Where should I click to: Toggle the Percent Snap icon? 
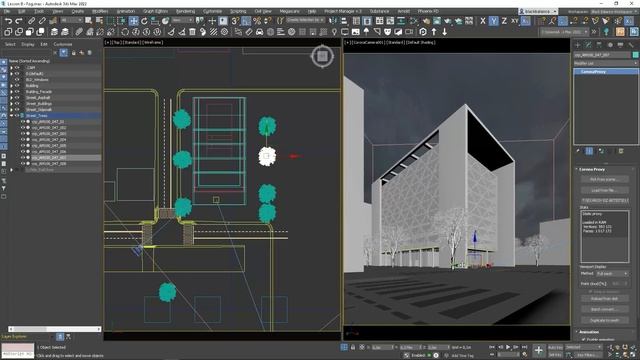pos(257,21)
